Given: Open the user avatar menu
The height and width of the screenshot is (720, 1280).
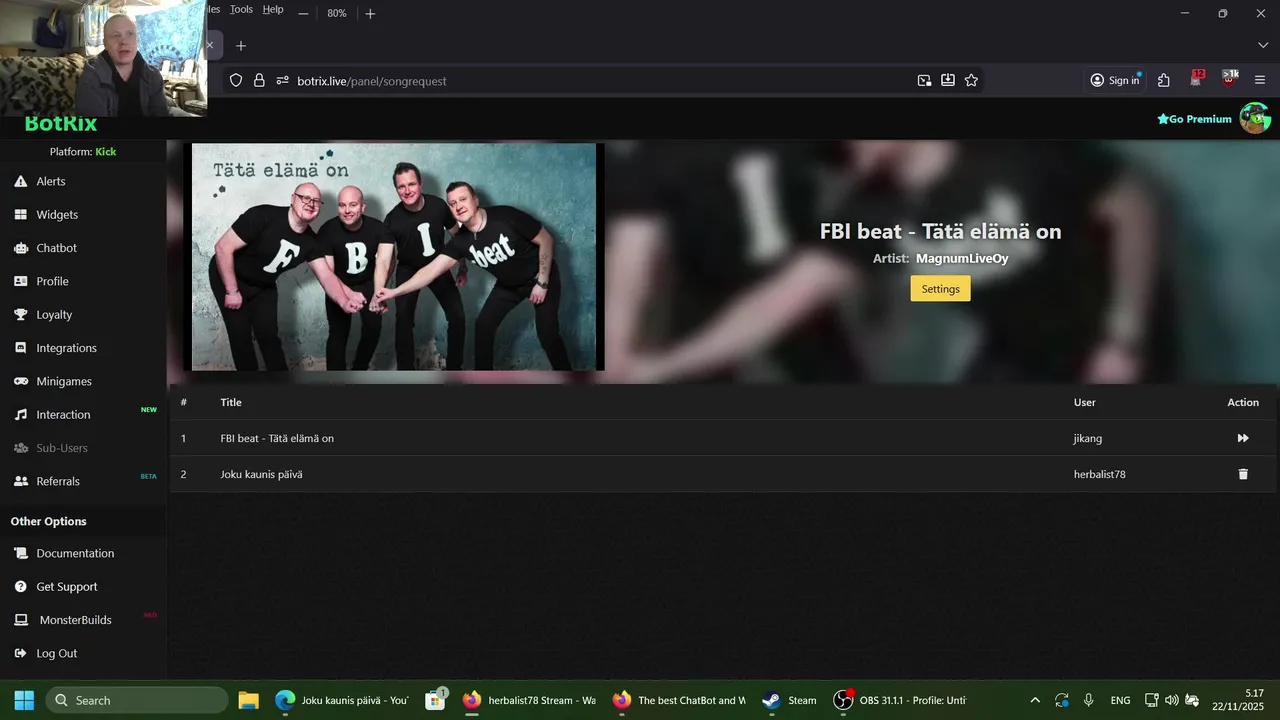Looking at the screenshot, I should pos(1255,118).
